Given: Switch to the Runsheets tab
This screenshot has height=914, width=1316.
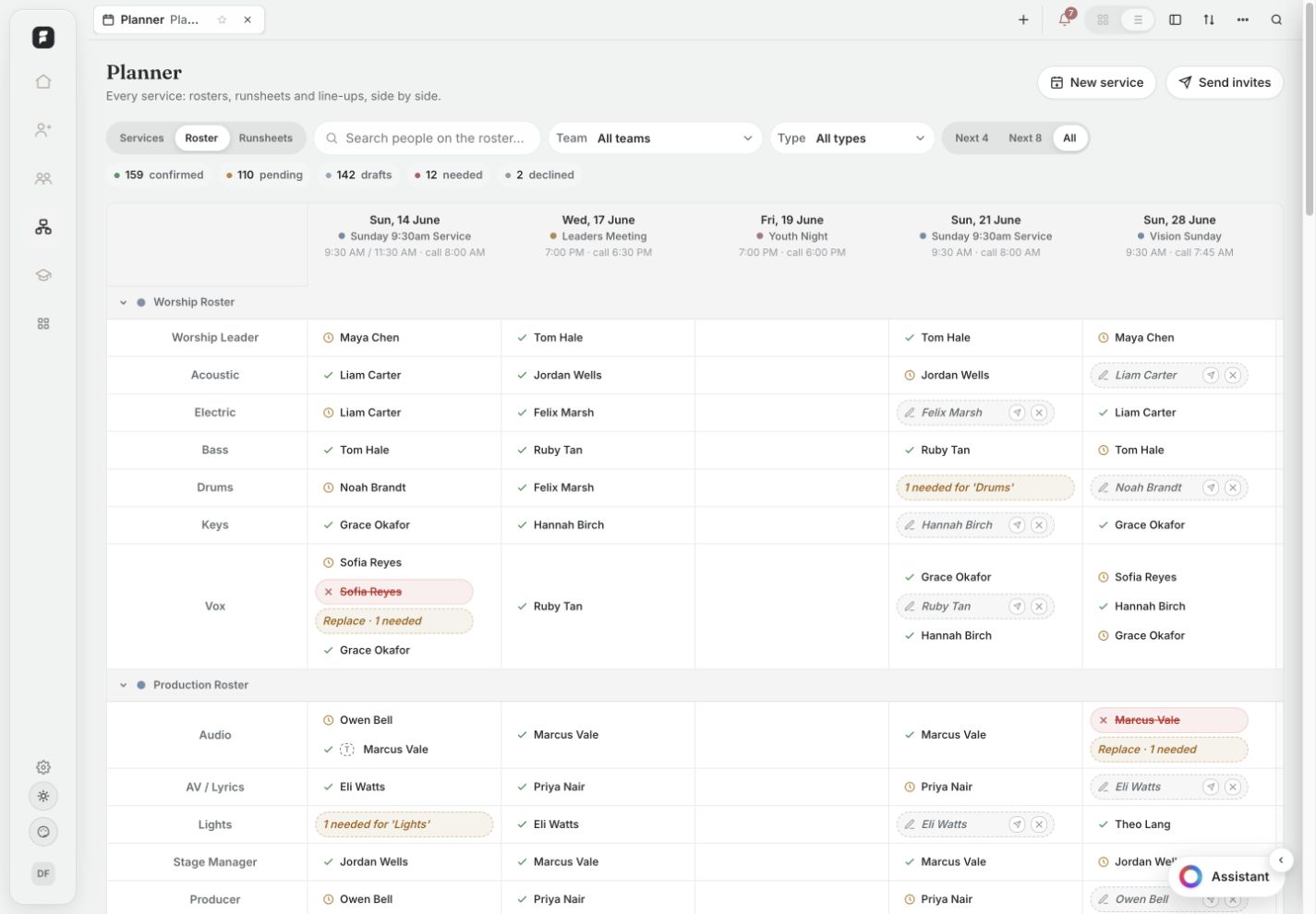Looking at the screenshot, I should pyautogui.click(x=265, y=138).
